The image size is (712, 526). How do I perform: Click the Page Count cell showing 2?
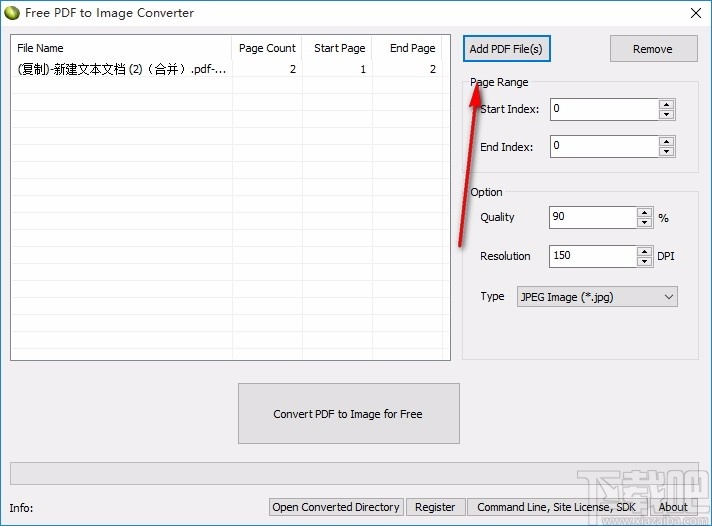click(x=267, y=69)
